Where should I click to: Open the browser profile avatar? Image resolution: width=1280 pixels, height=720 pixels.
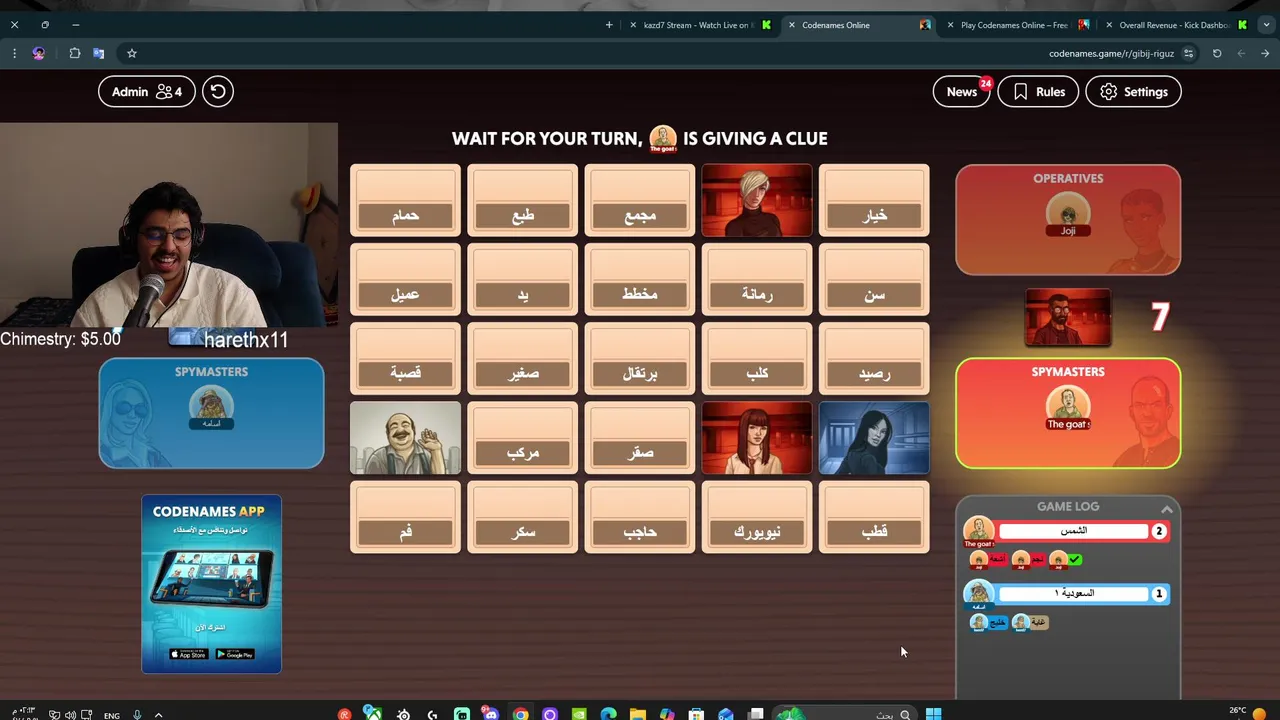point(39,53)
